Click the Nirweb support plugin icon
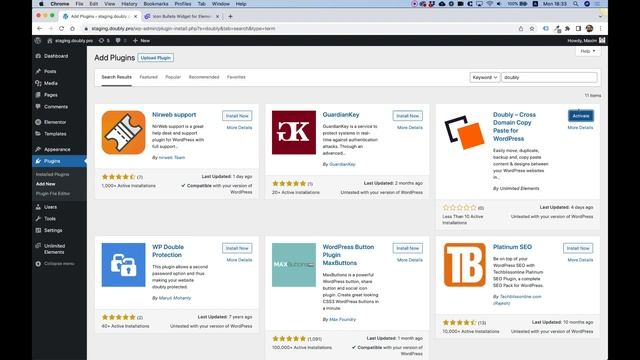640x360 pixels. pos(123,133)
